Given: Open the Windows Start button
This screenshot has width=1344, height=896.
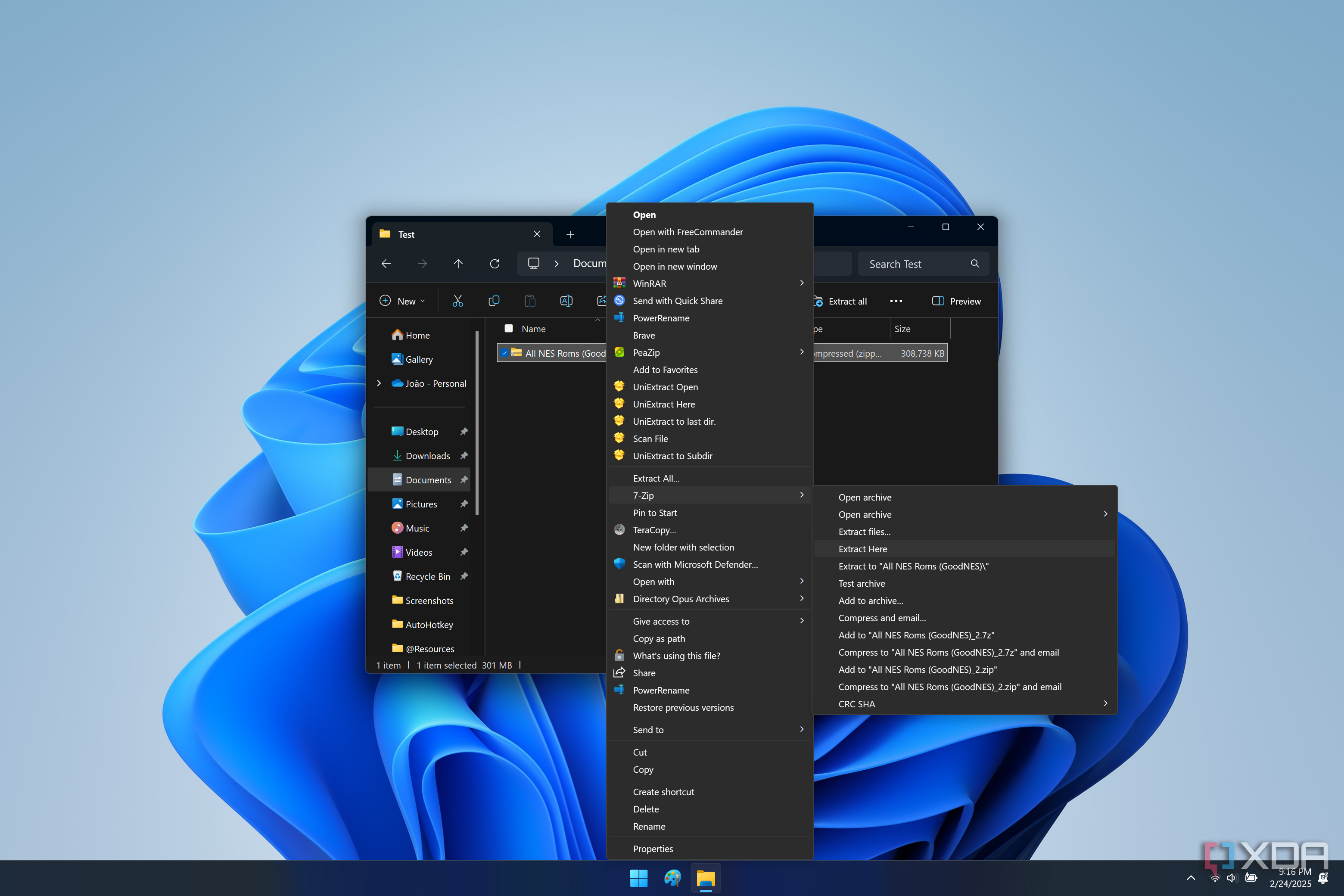Looking at the screenshot, I should tap(638, 878).
